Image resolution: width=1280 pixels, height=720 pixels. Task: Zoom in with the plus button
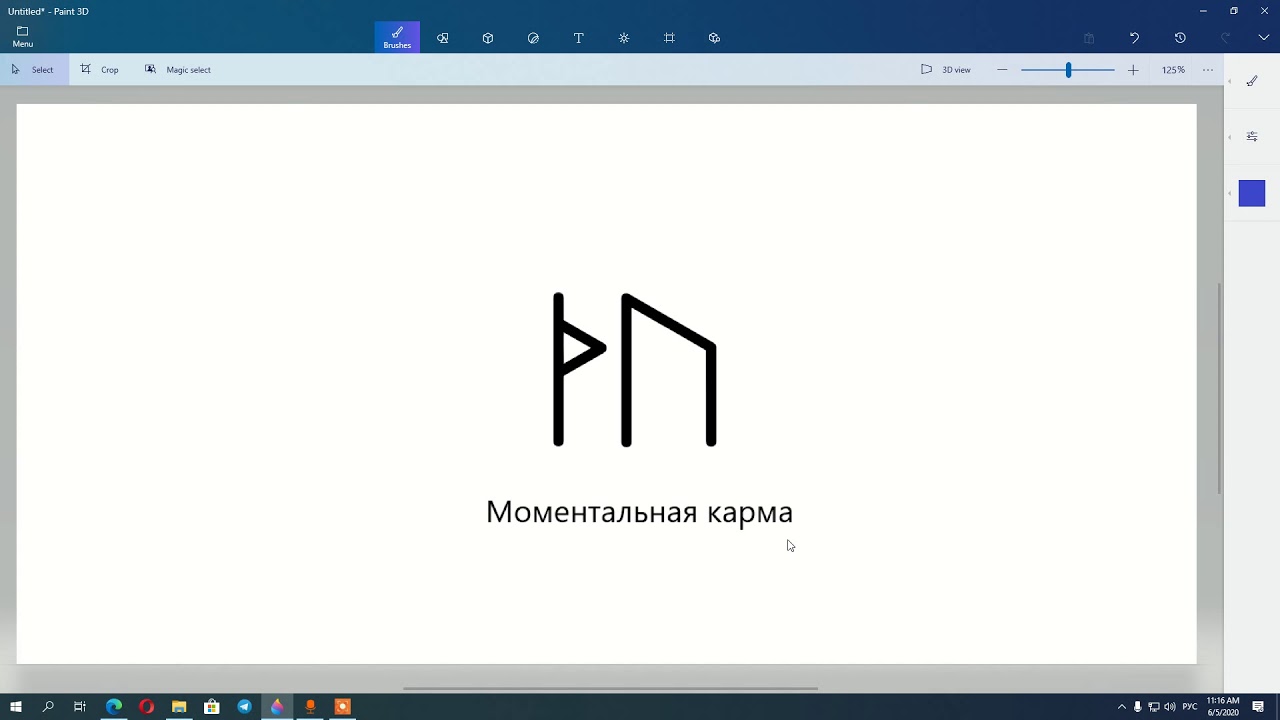1133,70
